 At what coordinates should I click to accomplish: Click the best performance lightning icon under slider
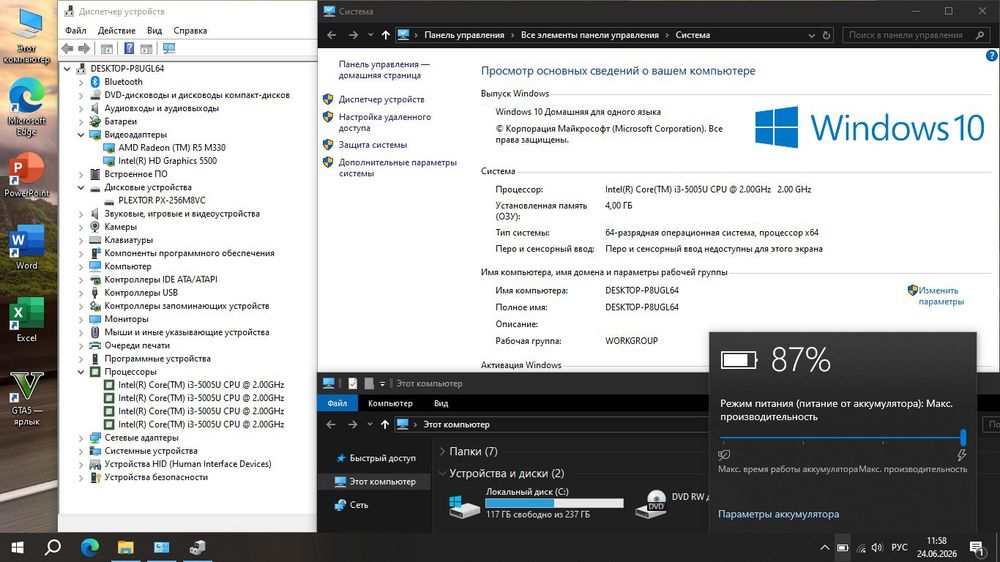pyautogui.click(x=961, y=455)
